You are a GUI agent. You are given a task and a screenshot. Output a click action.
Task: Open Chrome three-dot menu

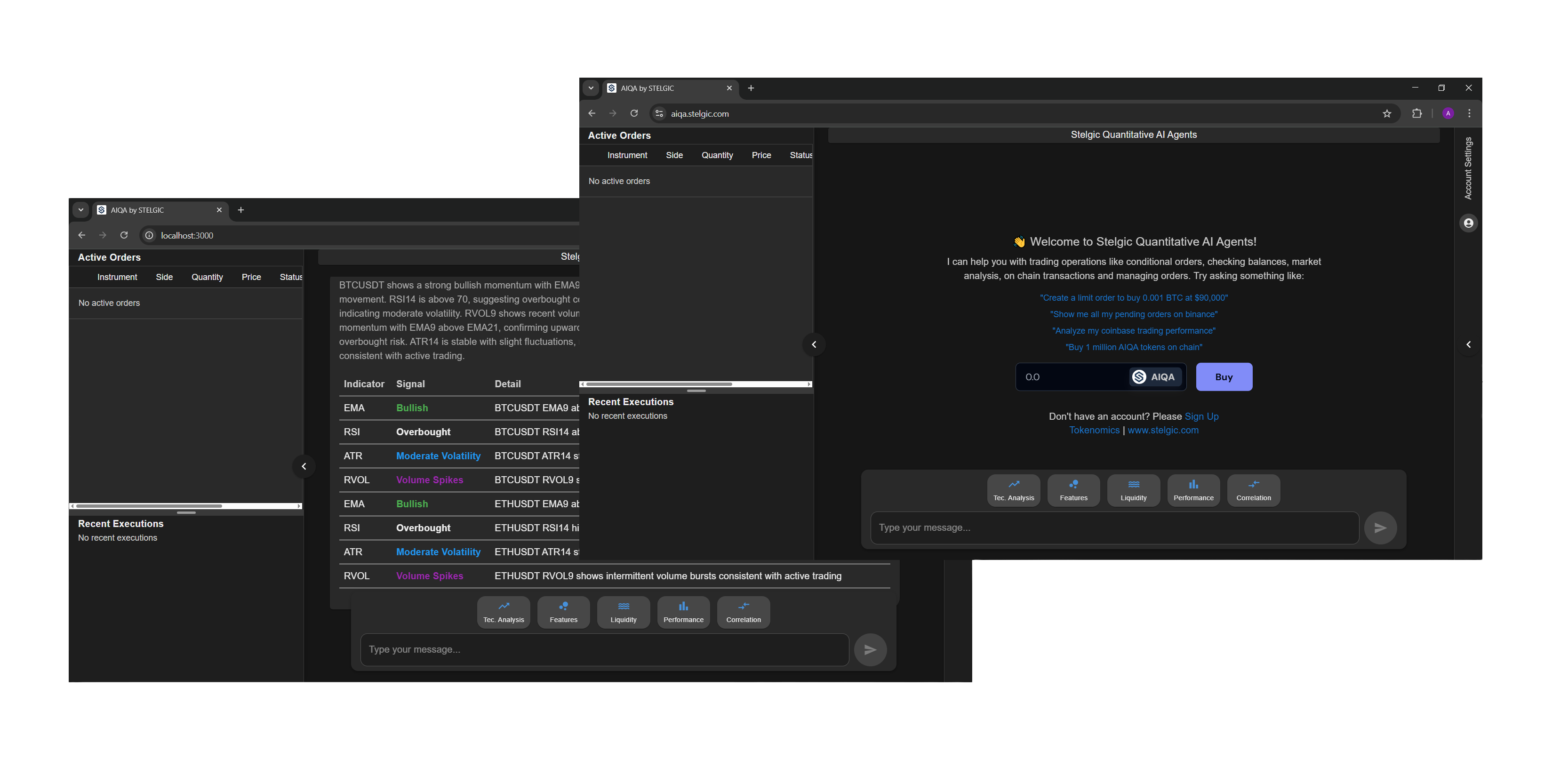point(1469,113)
